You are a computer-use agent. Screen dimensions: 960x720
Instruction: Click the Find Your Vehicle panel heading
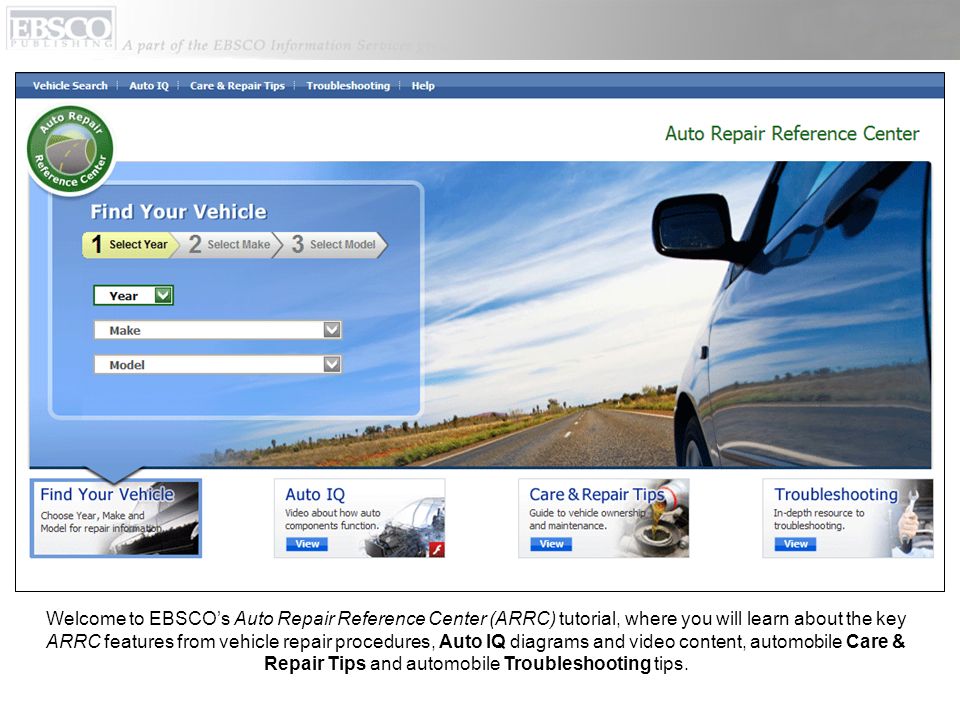coord(179,212)
